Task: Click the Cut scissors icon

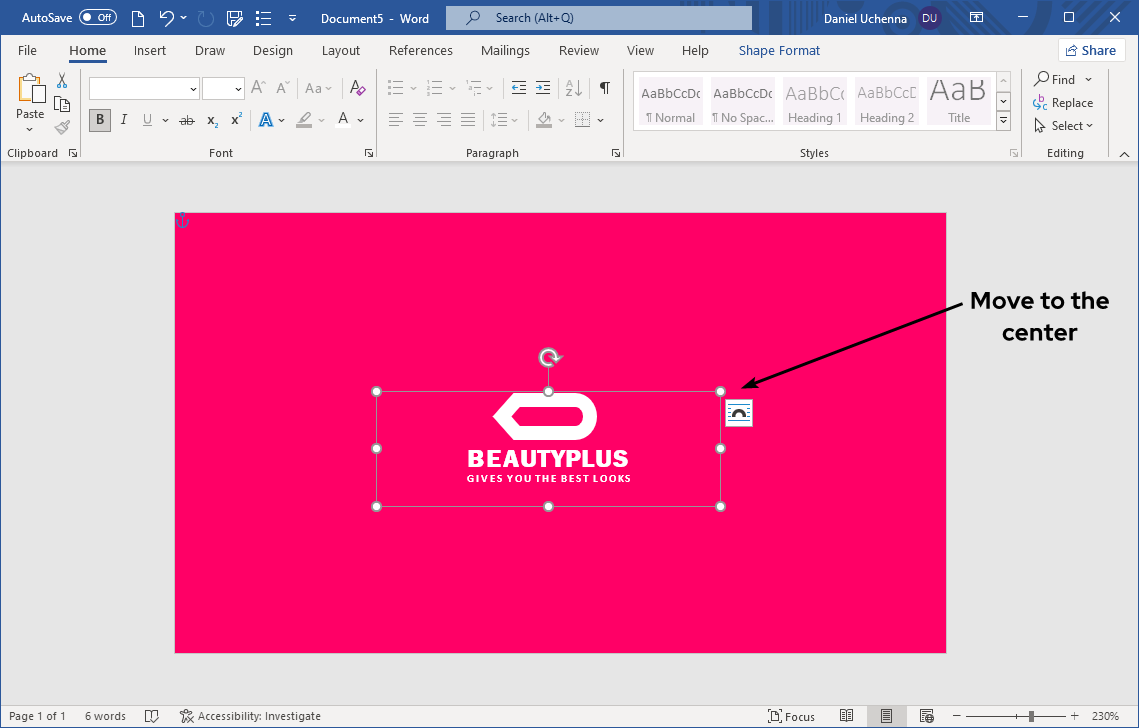Action: pyautogui.click(x=62, y=81)
